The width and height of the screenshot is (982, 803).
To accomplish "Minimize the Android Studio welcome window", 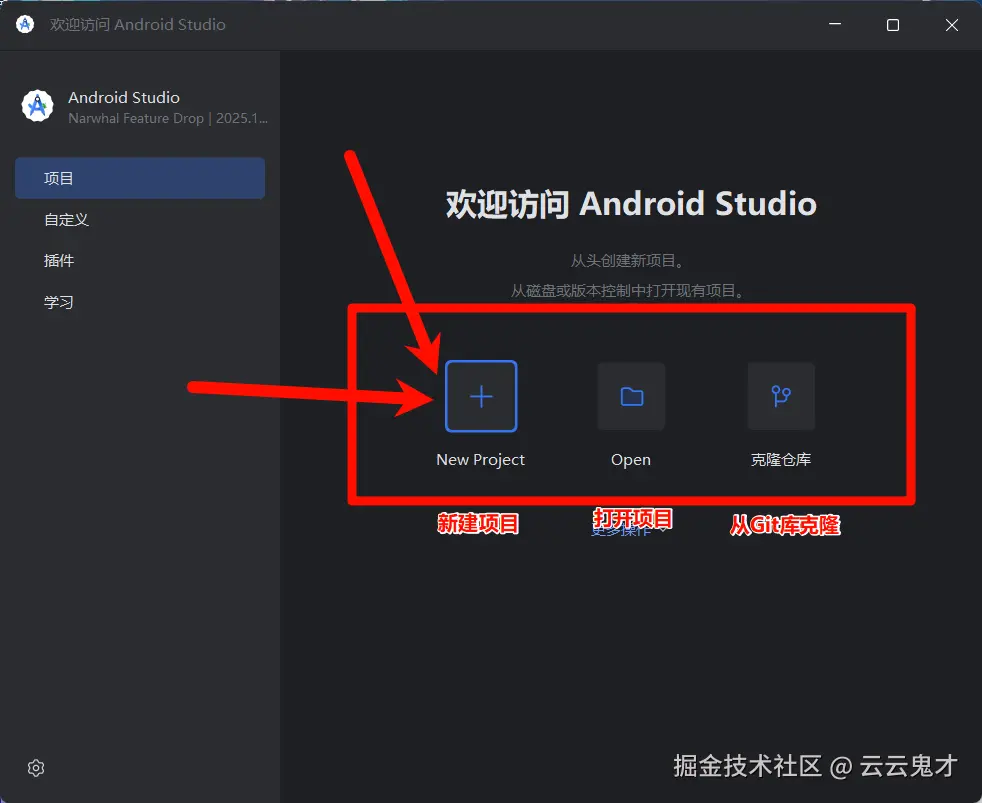I will [835, 24].
